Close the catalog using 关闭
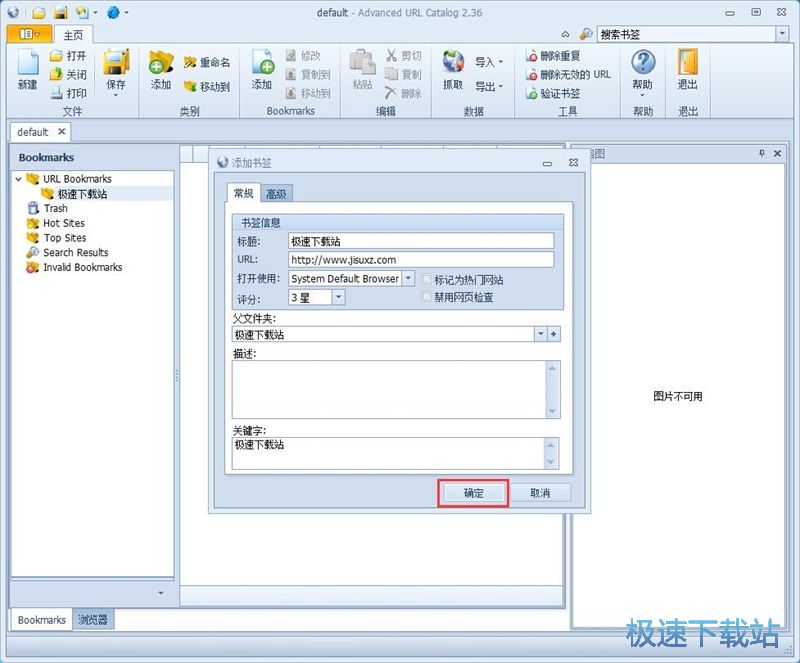Screen dimensions: 800x663 point(68,75)
